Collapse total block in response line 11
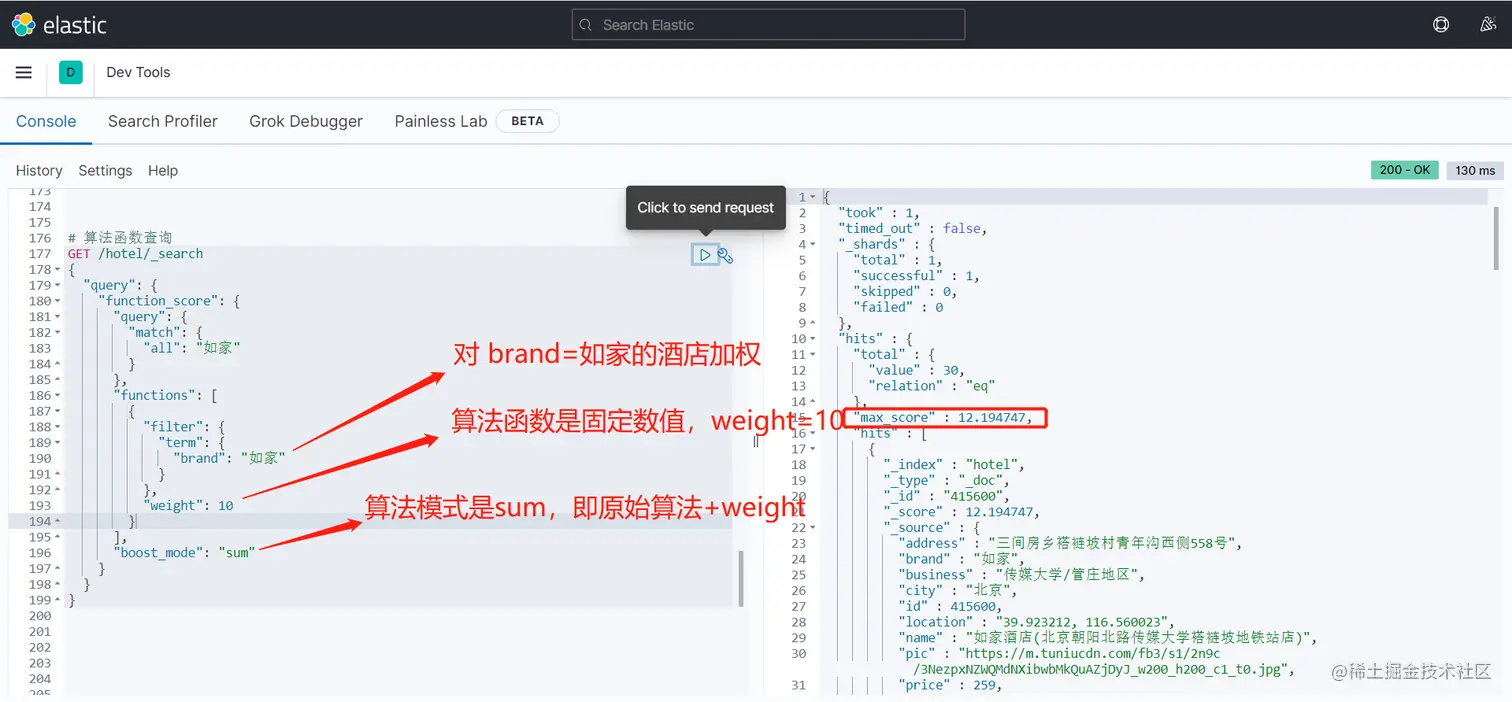The image size is (1512, 702). [813, 355]
